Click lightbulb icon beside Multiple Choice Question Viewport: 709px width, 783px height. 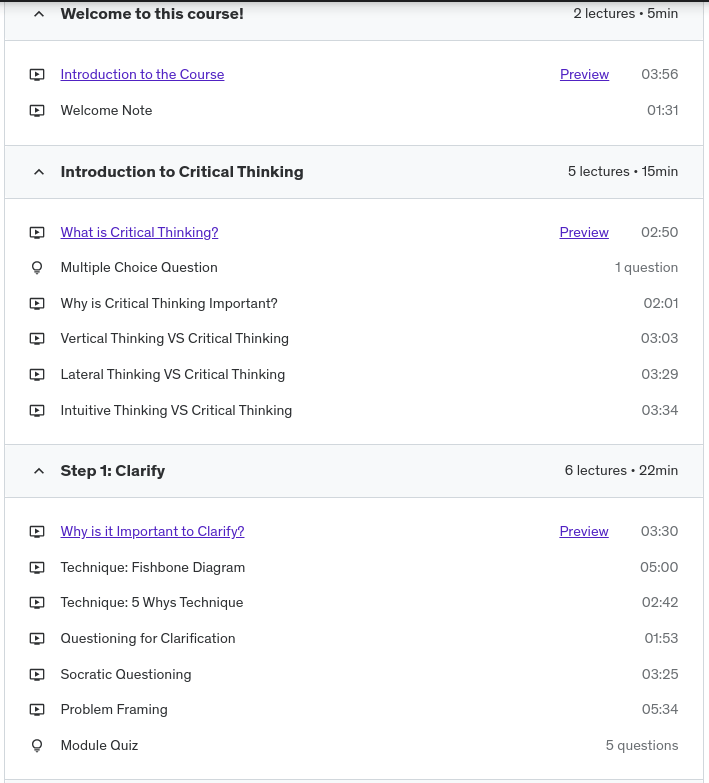point(37,268)
